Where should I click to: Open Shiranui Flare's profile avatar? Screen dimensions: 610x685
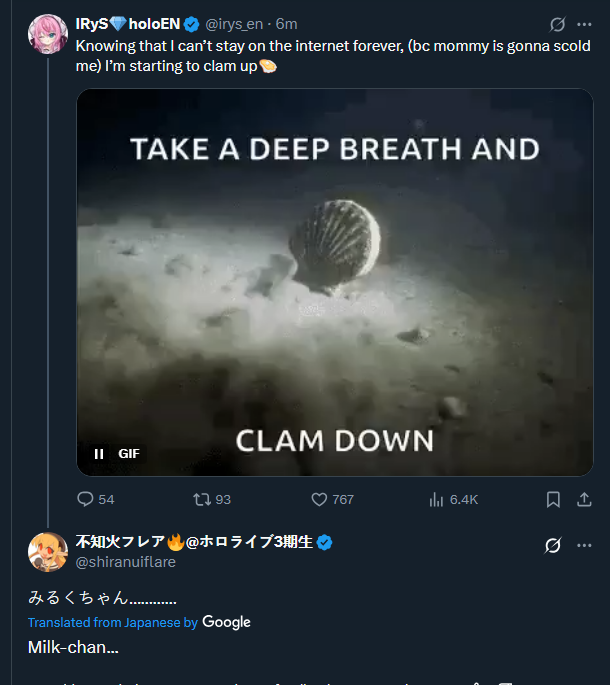pos(47,552)
